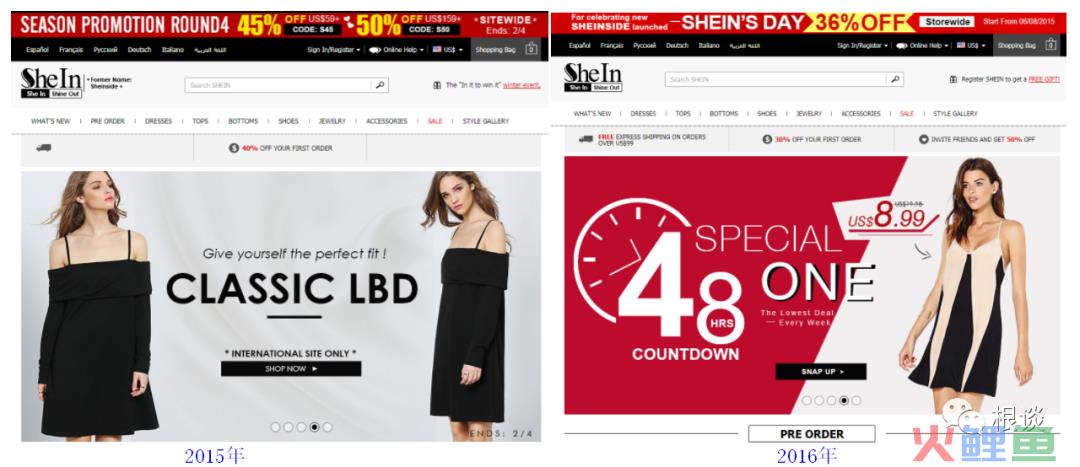The width and height of the screenshot is (1080, 467).
Task: Click the gift icon beside winter event text
Action: point(437,85)
